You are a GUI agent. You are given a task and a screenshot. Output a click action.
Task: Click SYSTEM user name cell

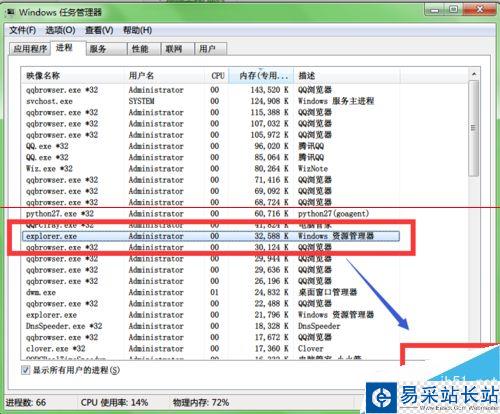[141, 101]
